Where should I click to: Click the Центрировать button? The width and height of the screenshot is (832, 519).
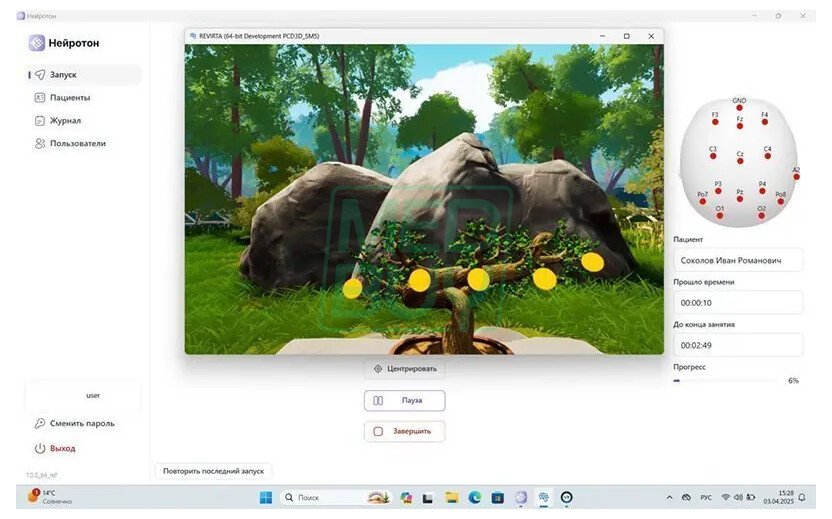point(405,369)
